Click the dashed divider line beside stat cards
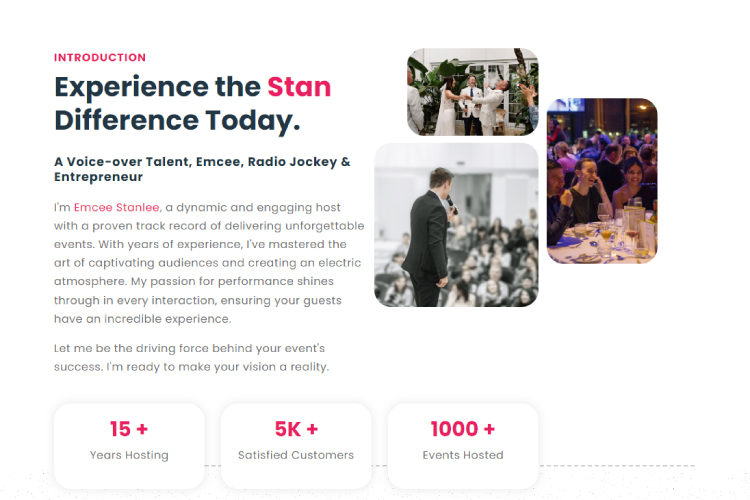Viewport: 750px width, 500px height. (620, 466)
